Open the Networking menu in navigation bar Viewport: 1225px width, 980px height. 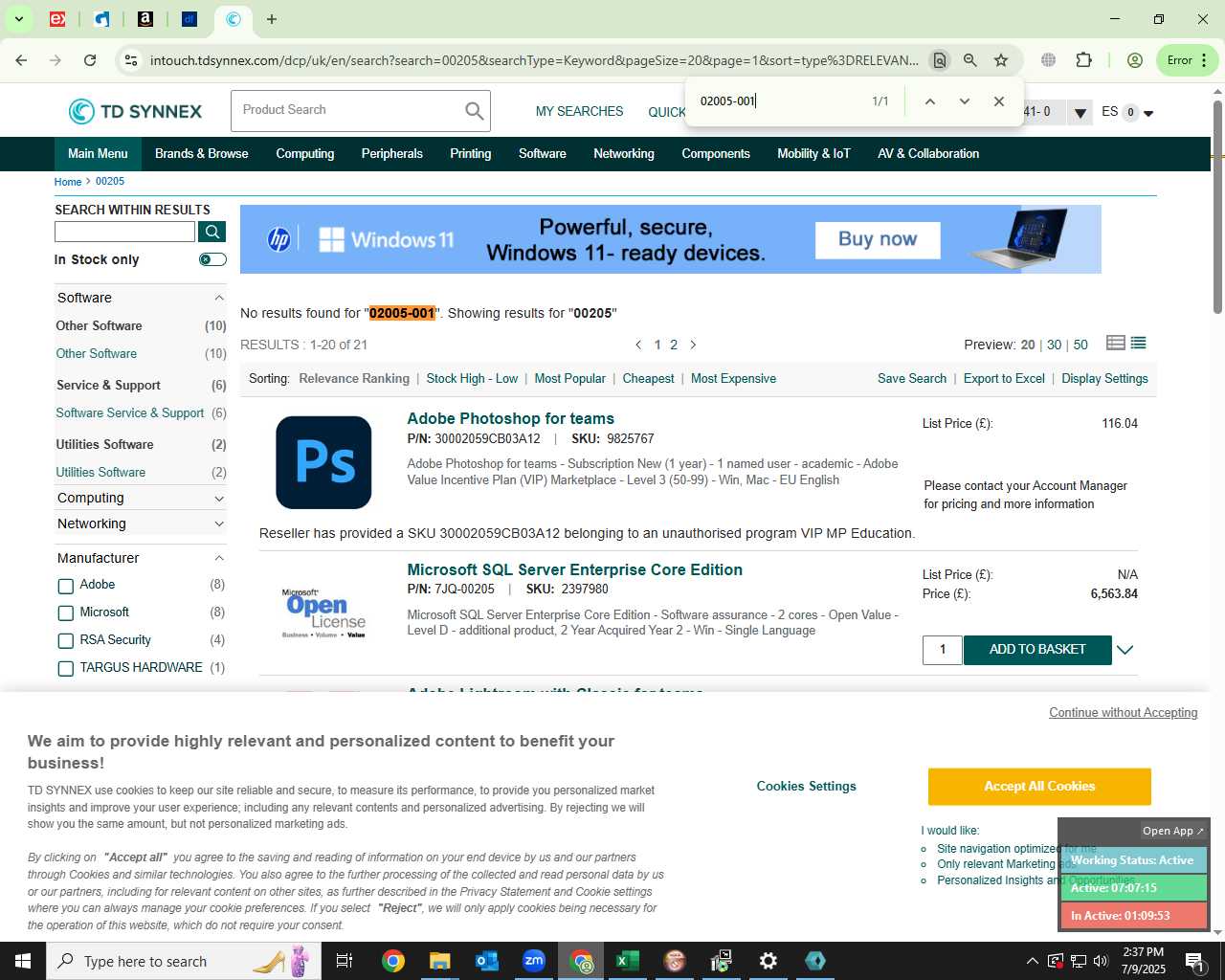(624, 153)
